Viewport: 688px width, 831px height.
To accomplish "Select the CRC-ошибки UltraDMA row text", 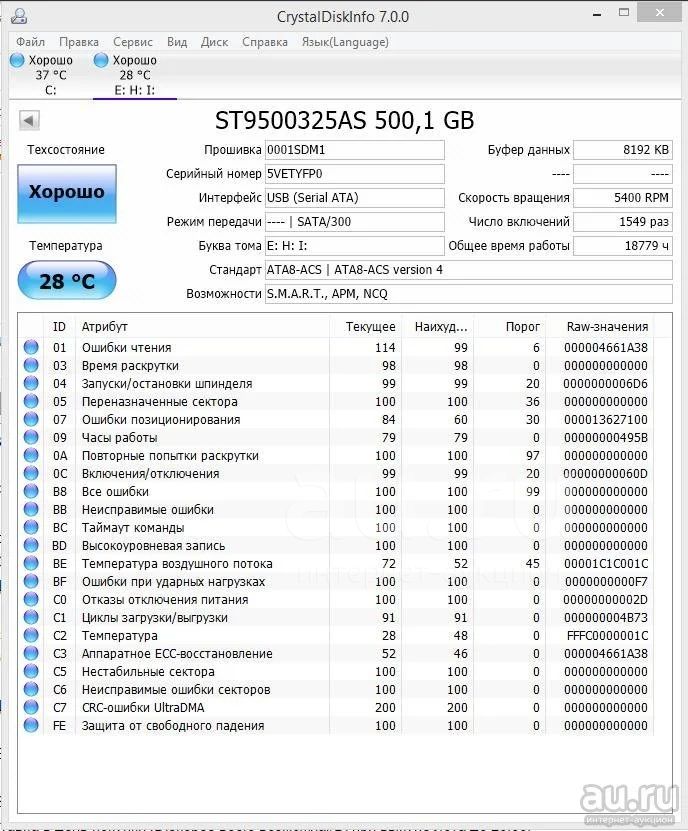I will pyautogui.click(x=143, y=708).
